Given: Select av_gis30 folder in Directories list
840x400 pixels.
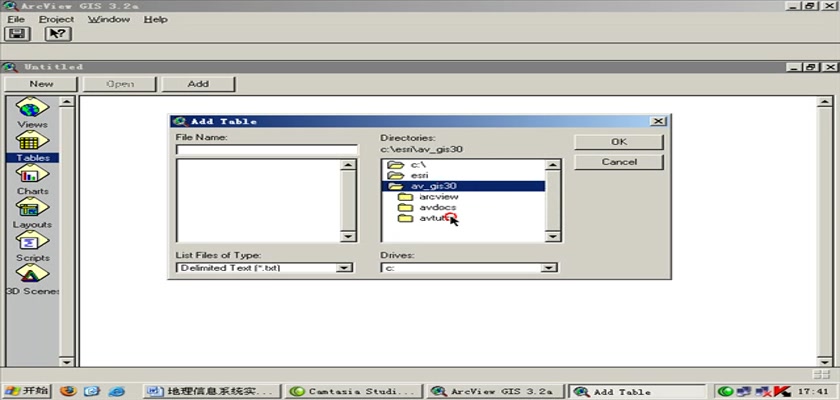Looking at the screenshot, I should point(463,186).
